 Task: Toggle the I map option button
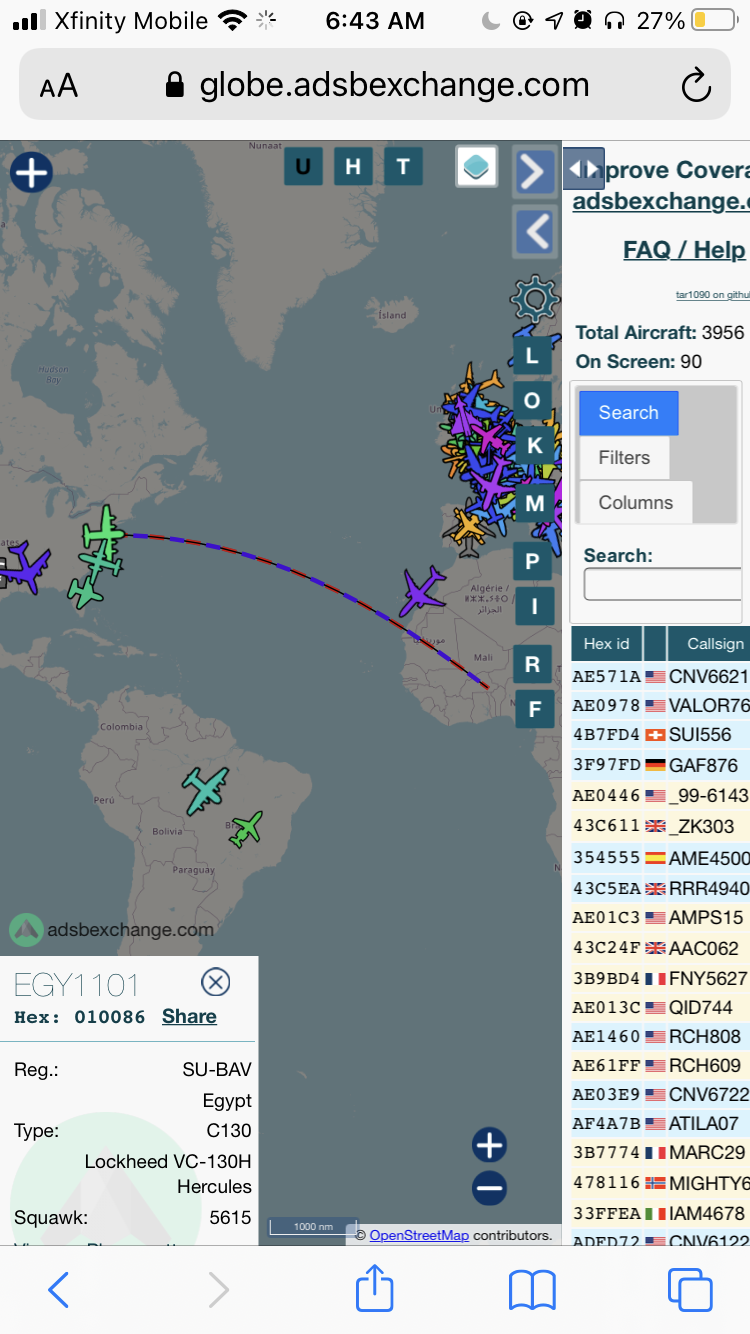pos(534,606)
